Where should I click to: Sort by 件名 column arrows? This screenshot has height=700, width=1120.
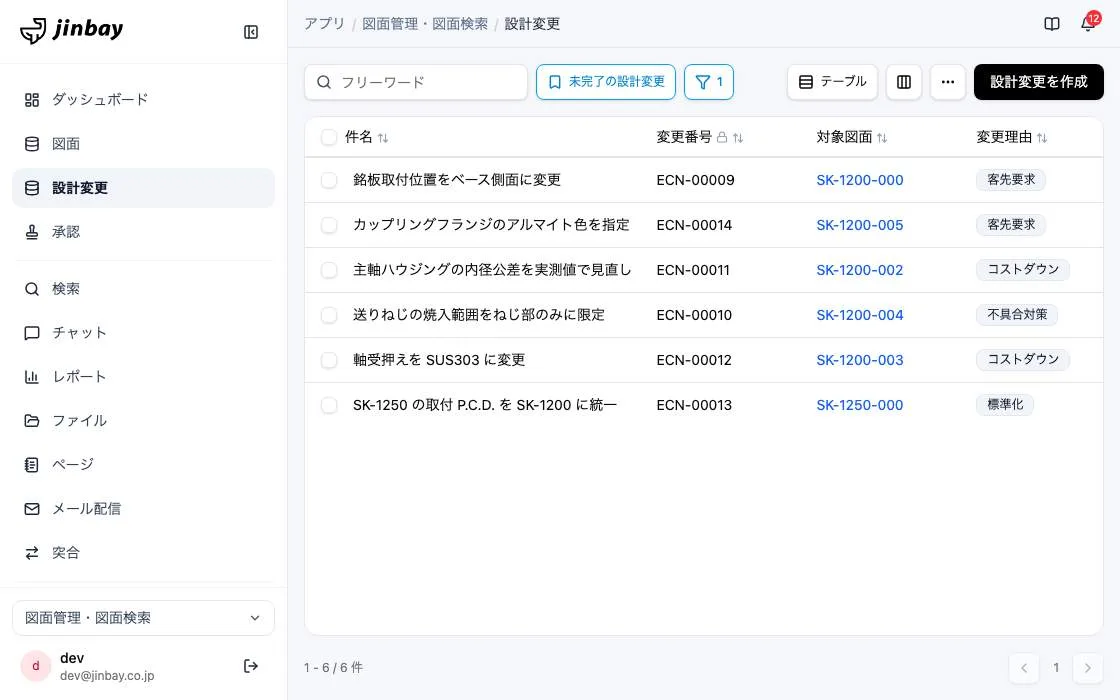(x=383, y=138)
